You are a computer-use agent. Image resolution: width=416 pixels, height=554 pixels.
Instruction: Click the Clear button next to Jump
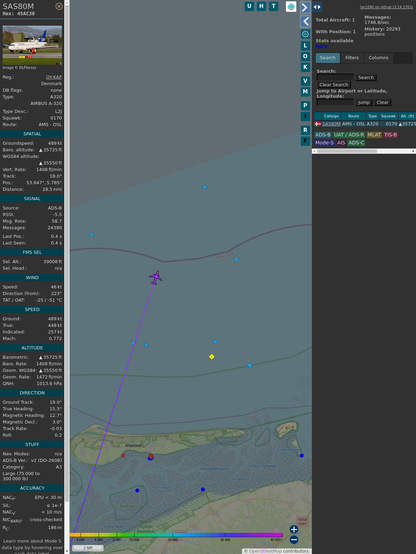pyautogui.click(x=382, y=102)
